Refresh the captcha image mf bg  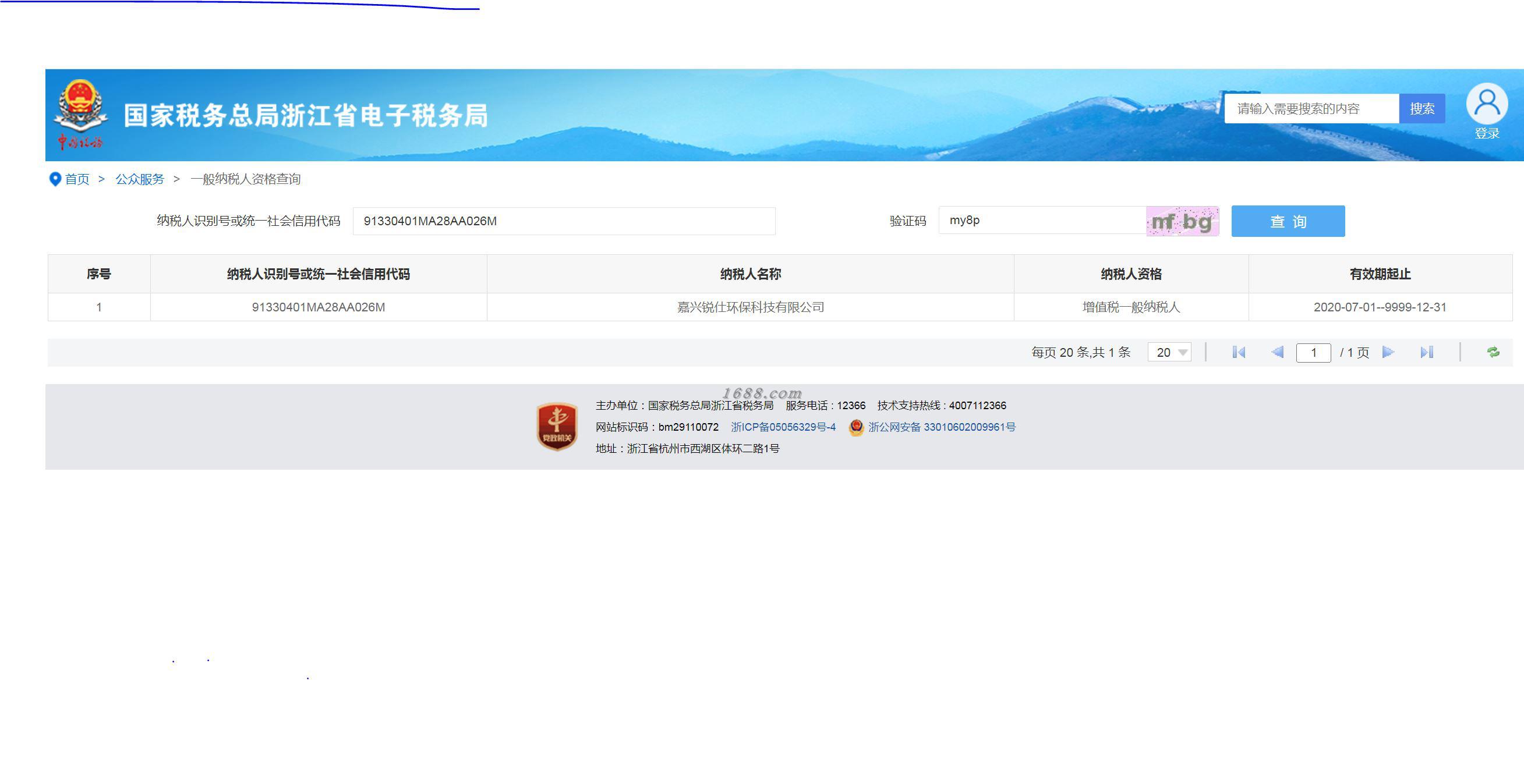coord(1182,221)
